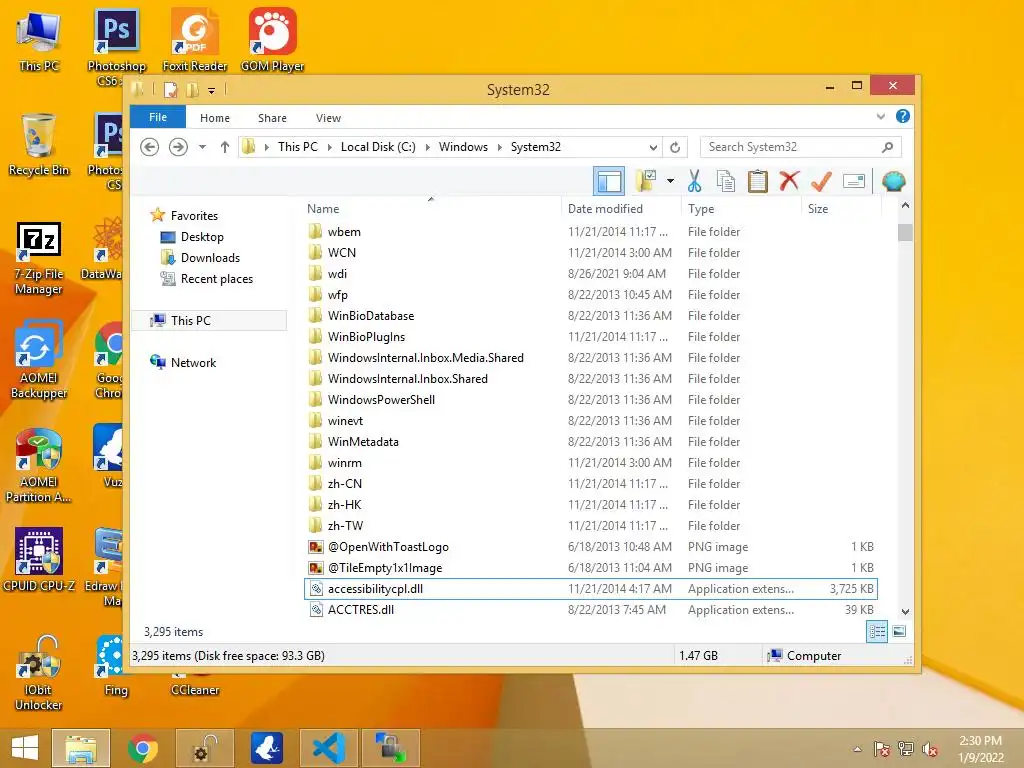The width and height of the screenshot is (1024, 768).
Task: Open Visual Studio Code from taskbar
Action: tap(328, 748)
